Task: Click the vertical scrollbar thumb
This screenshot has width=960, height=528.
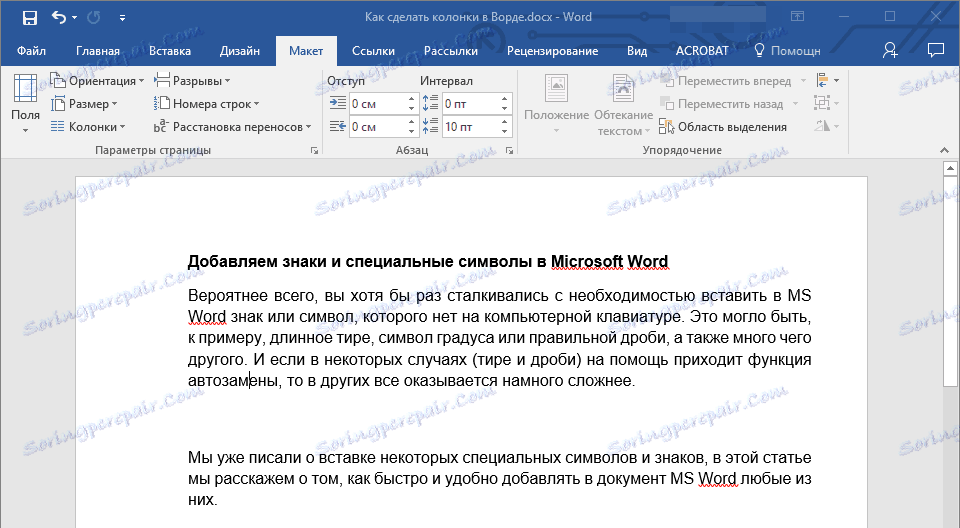Action: pos(950,281)
